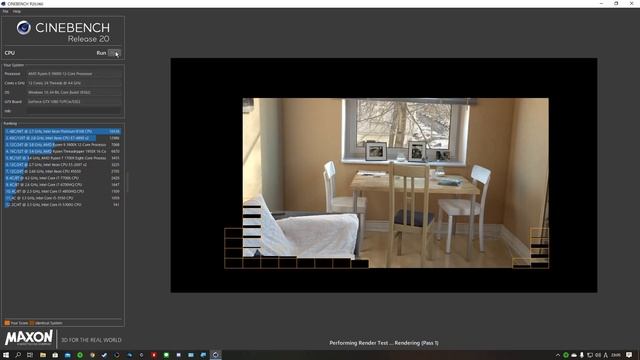The height and width of the screenshot is (360, 640).
Task: Select the Intel Xeon E7-4890 v2 ranking row
Action: 63,138
